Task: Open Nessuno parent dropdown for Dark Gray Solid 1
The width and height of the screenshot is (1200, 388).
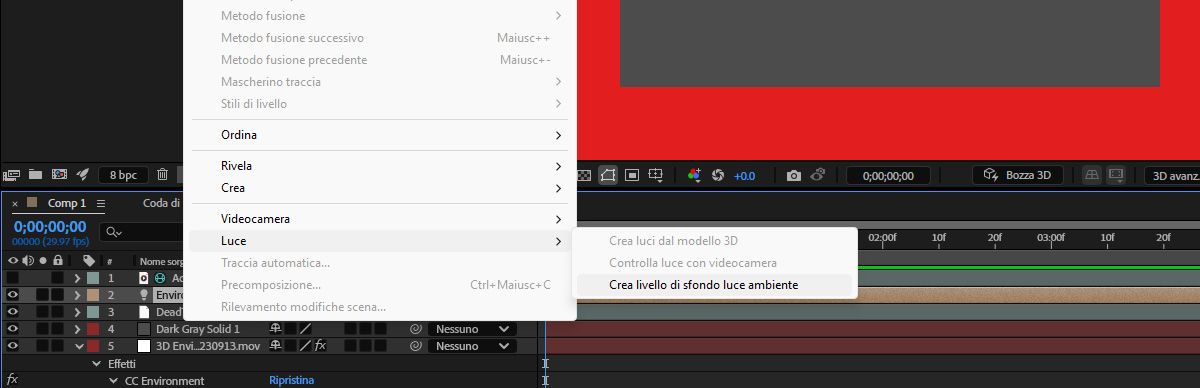Action: (x=472, y=329)
